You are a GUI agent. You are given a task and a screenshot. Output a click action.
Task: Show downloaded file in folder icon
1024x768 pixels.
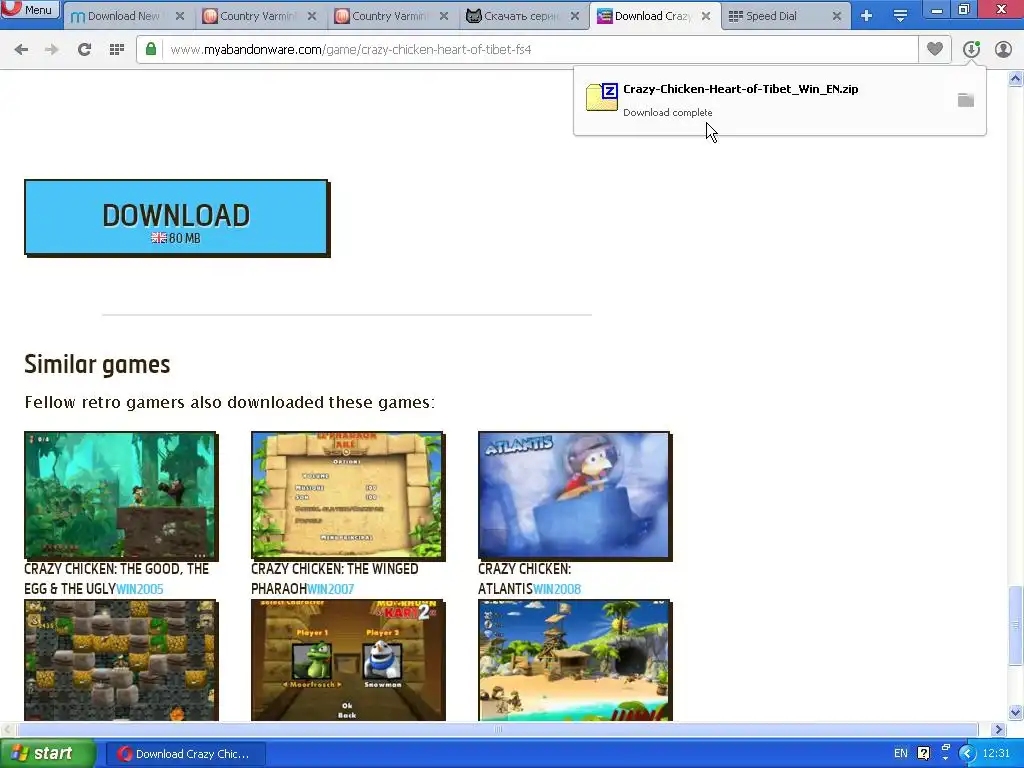966,99
